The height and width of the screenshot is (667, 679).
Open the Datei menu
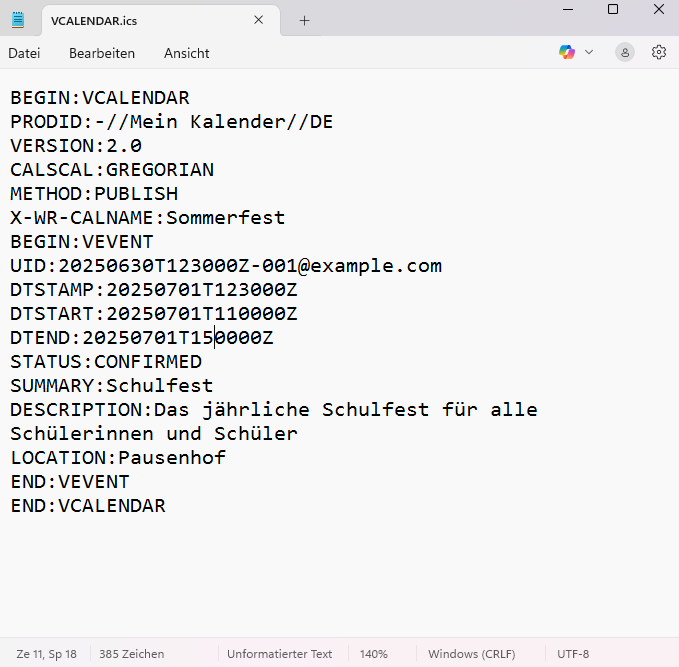[24, 53]
